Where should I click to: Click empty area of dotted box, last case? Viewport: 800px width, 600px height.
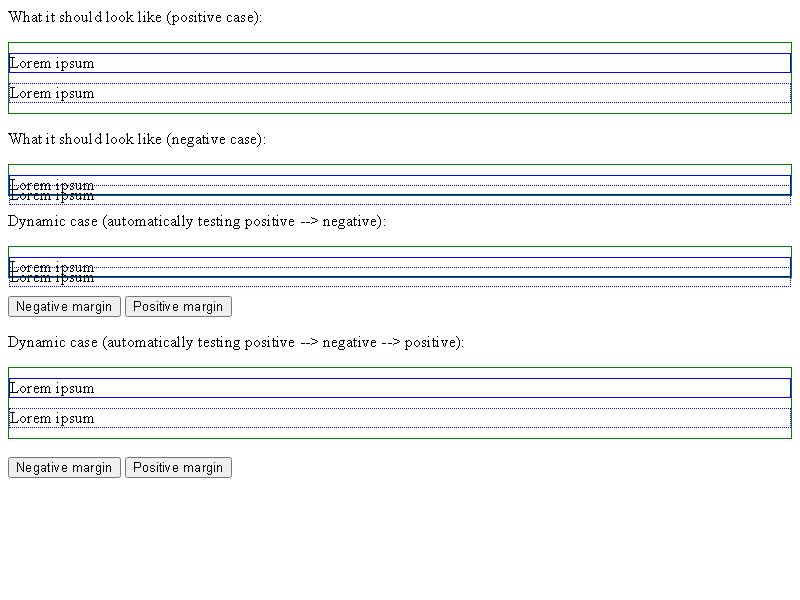[439, 418]
